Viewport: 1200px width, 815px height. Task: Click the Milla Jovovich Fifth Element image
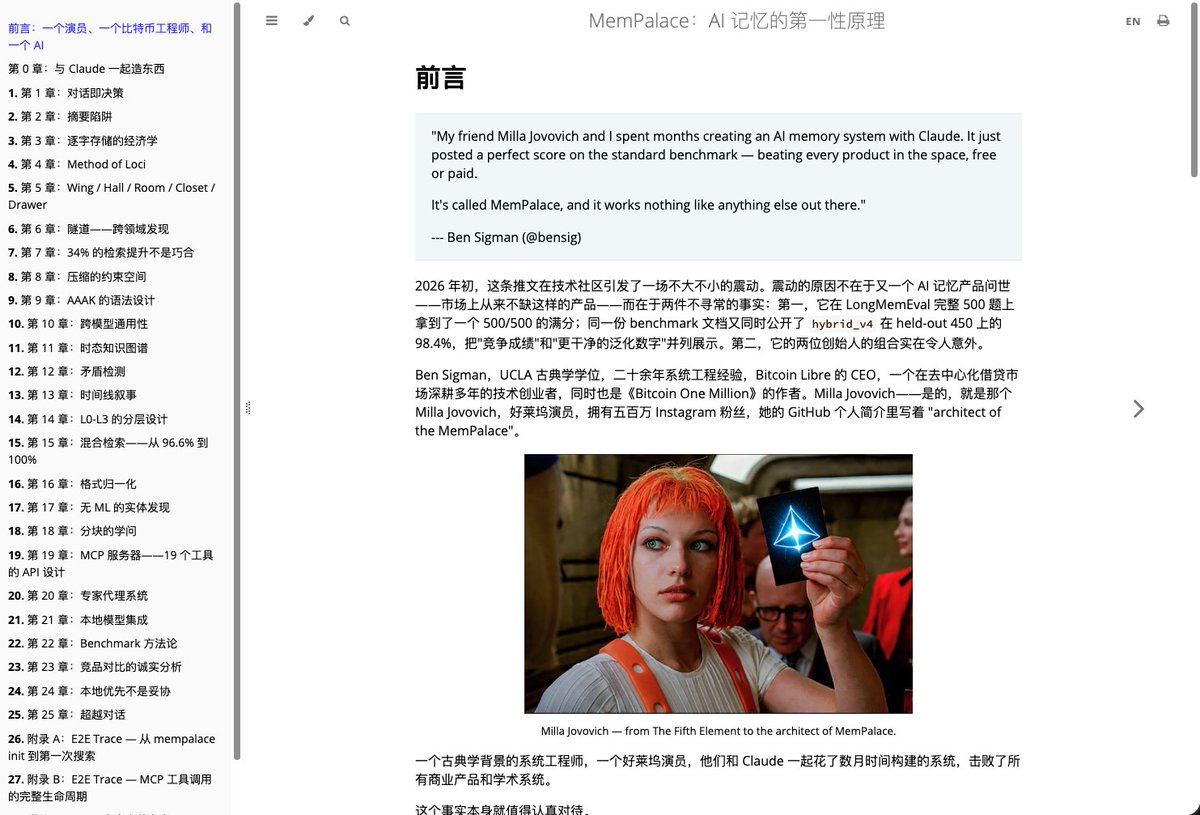(x=718, y=584)
